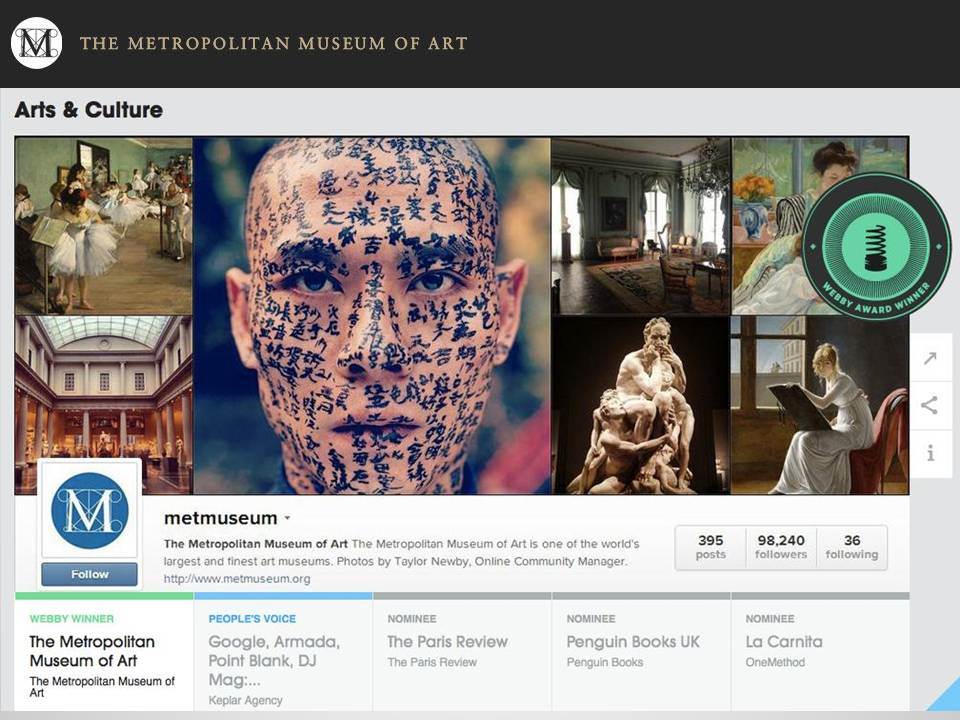Viewport: 960px width, 720px height.
Task: Open the http://www.metmuseum.org link
Action: 237,579
